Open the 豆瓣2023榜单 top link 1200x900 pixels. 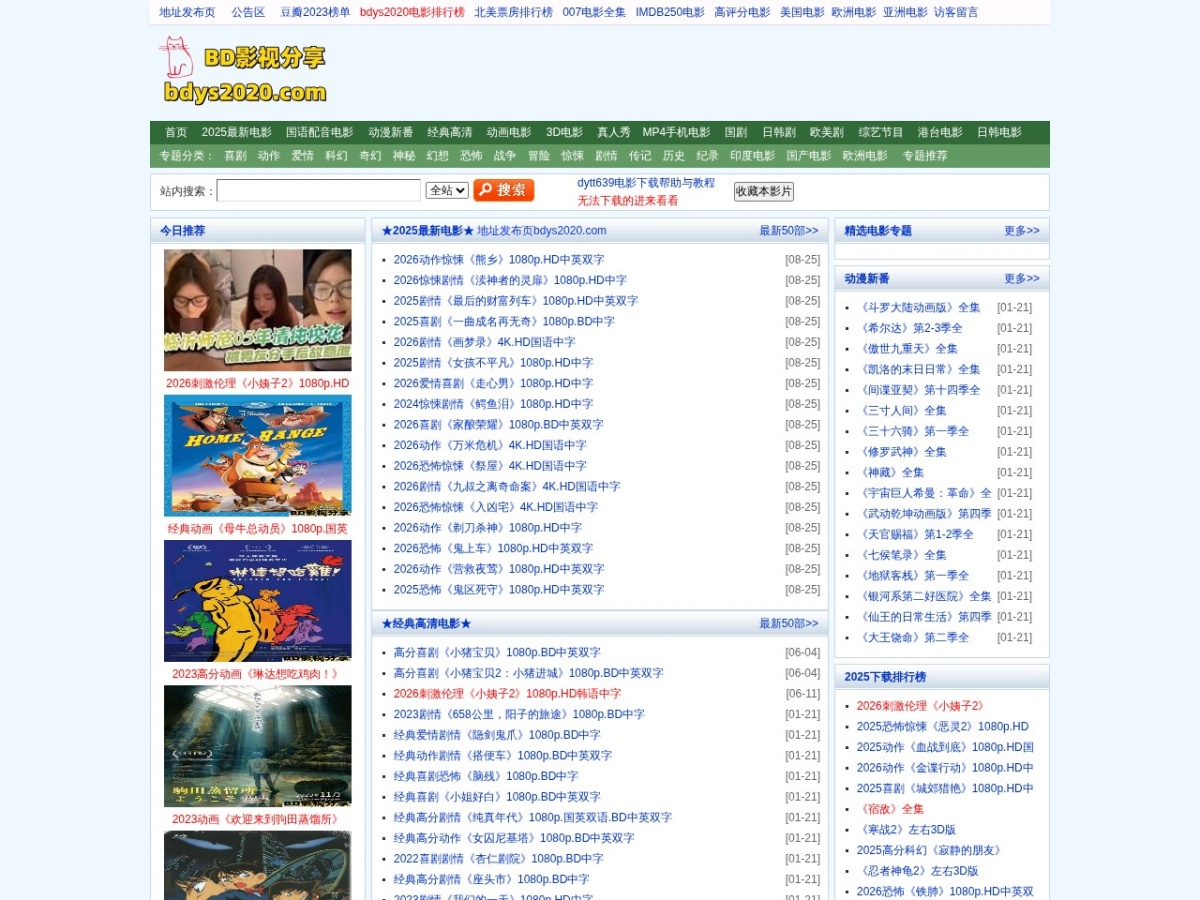coord(315,12)
